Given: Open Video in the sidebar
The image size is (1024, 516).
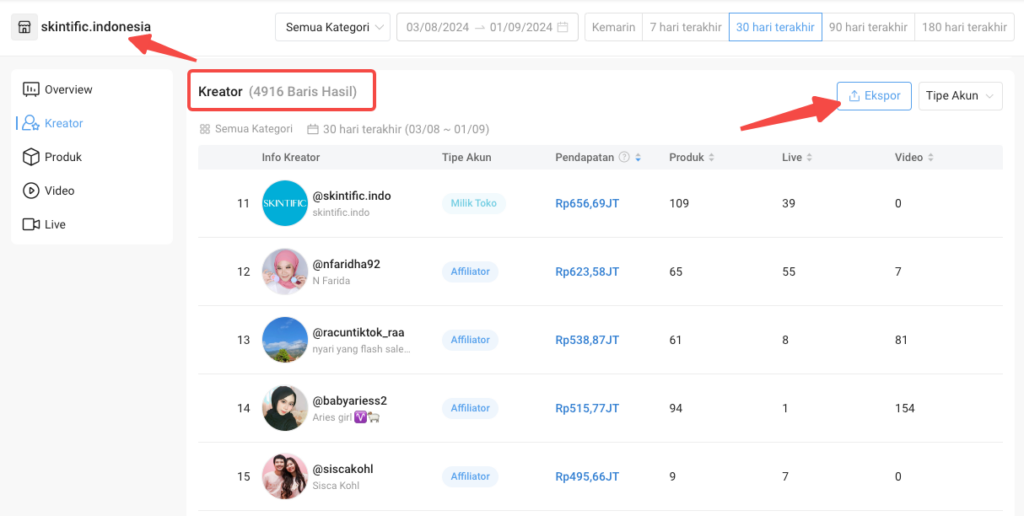Looking at the screenshot, I should tap(57, 191).
